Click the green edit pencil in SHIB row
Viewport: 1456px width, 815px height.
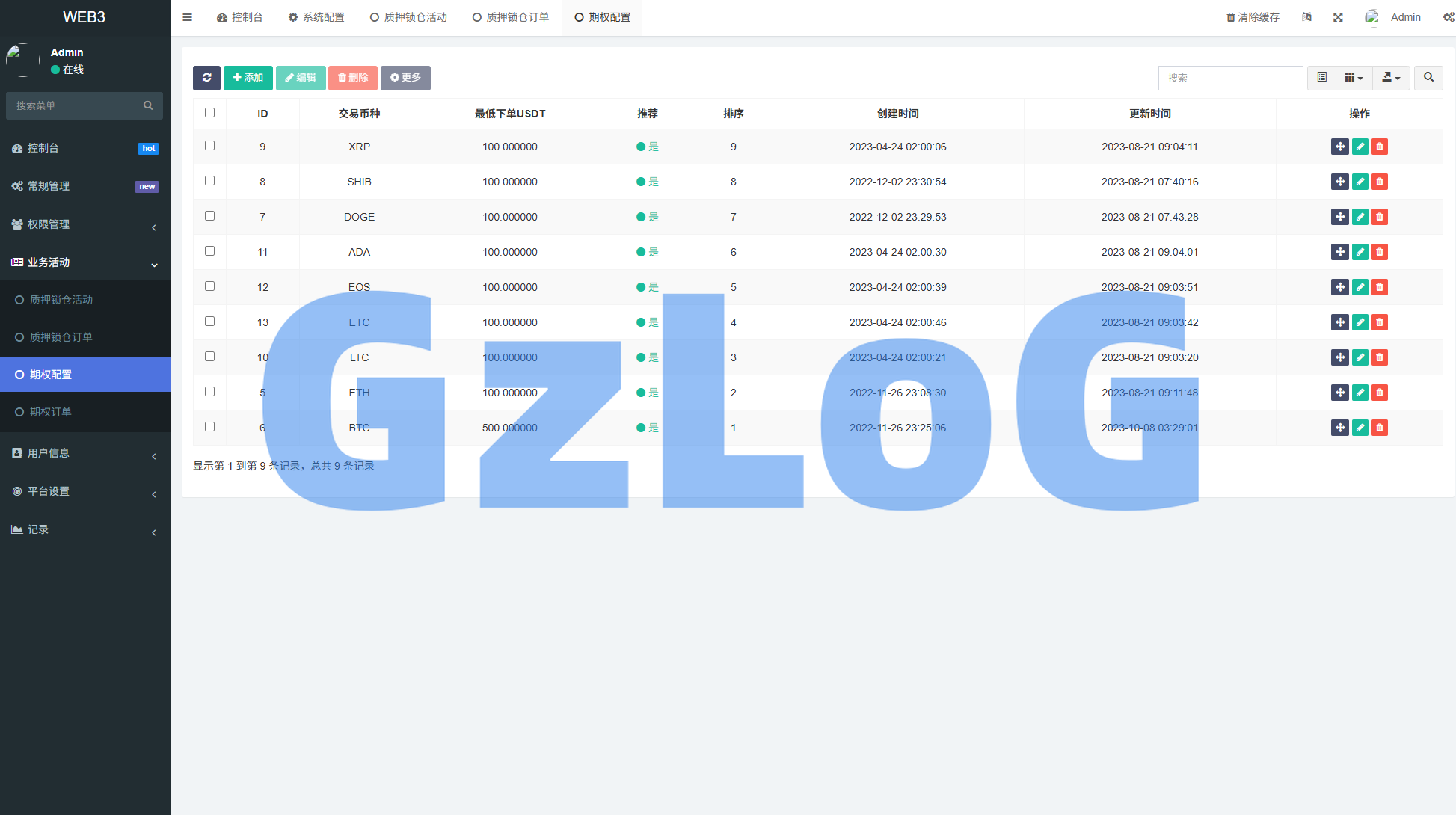[x=1360, y=182]
